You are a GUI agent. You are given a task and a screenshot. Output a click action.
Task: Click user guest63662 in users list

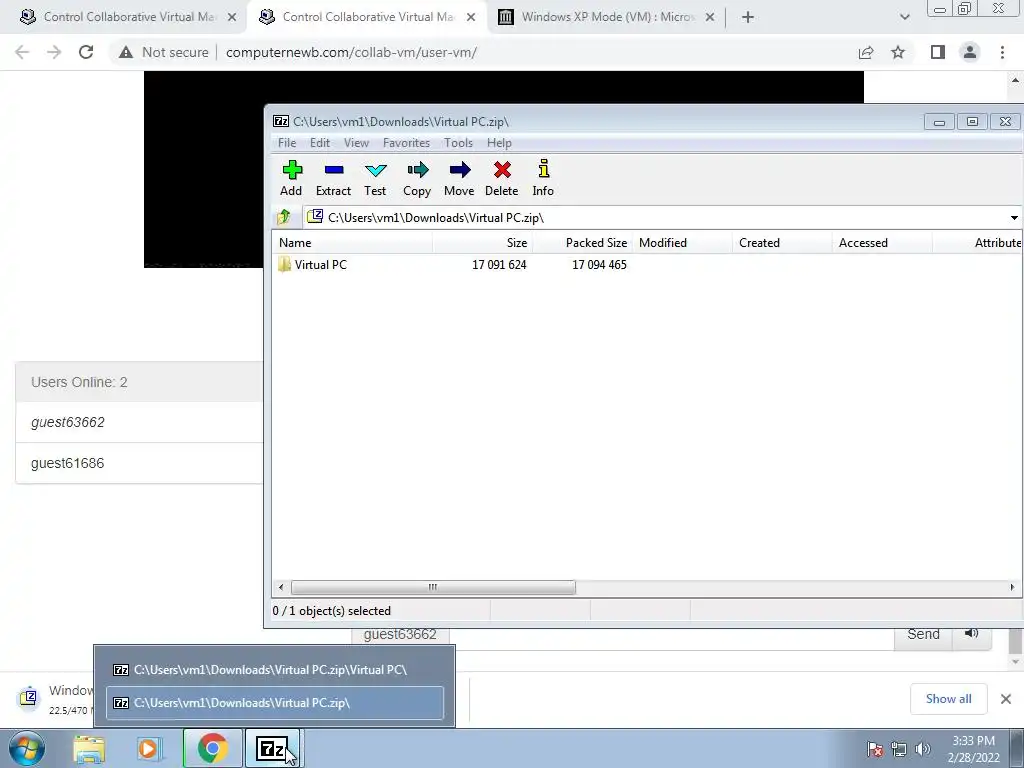(67, 422)
